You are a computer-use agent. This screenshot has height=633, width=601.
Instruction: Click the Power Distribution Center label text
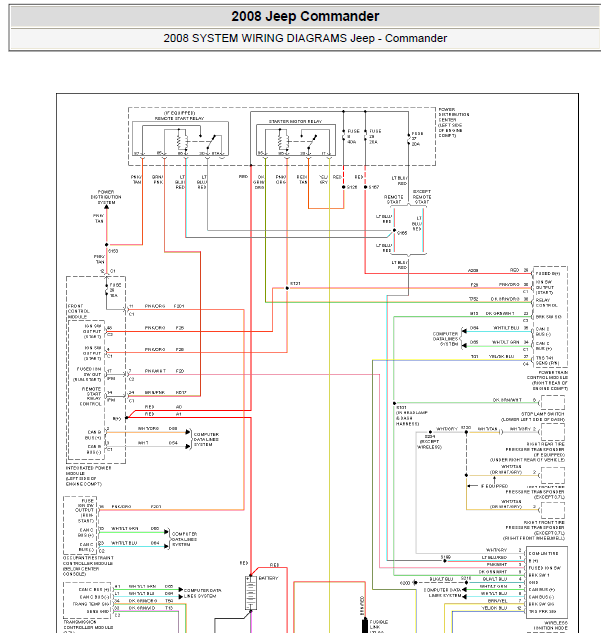pyautogui.click(x=454, y=122)
